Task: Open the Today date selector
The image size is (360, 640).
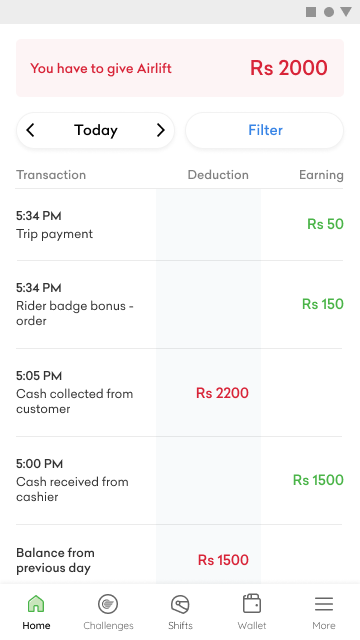Action: click(96, 130)
